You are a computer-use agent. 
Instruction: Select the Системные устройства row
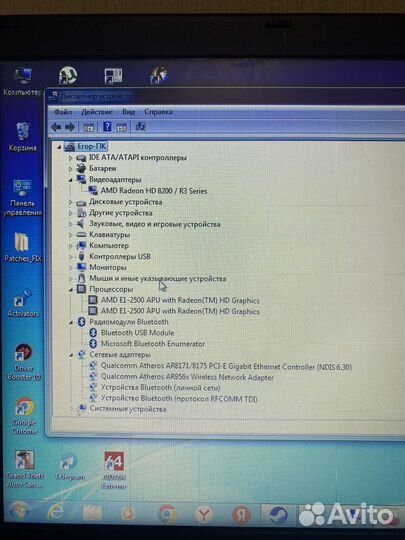(128, 409)
